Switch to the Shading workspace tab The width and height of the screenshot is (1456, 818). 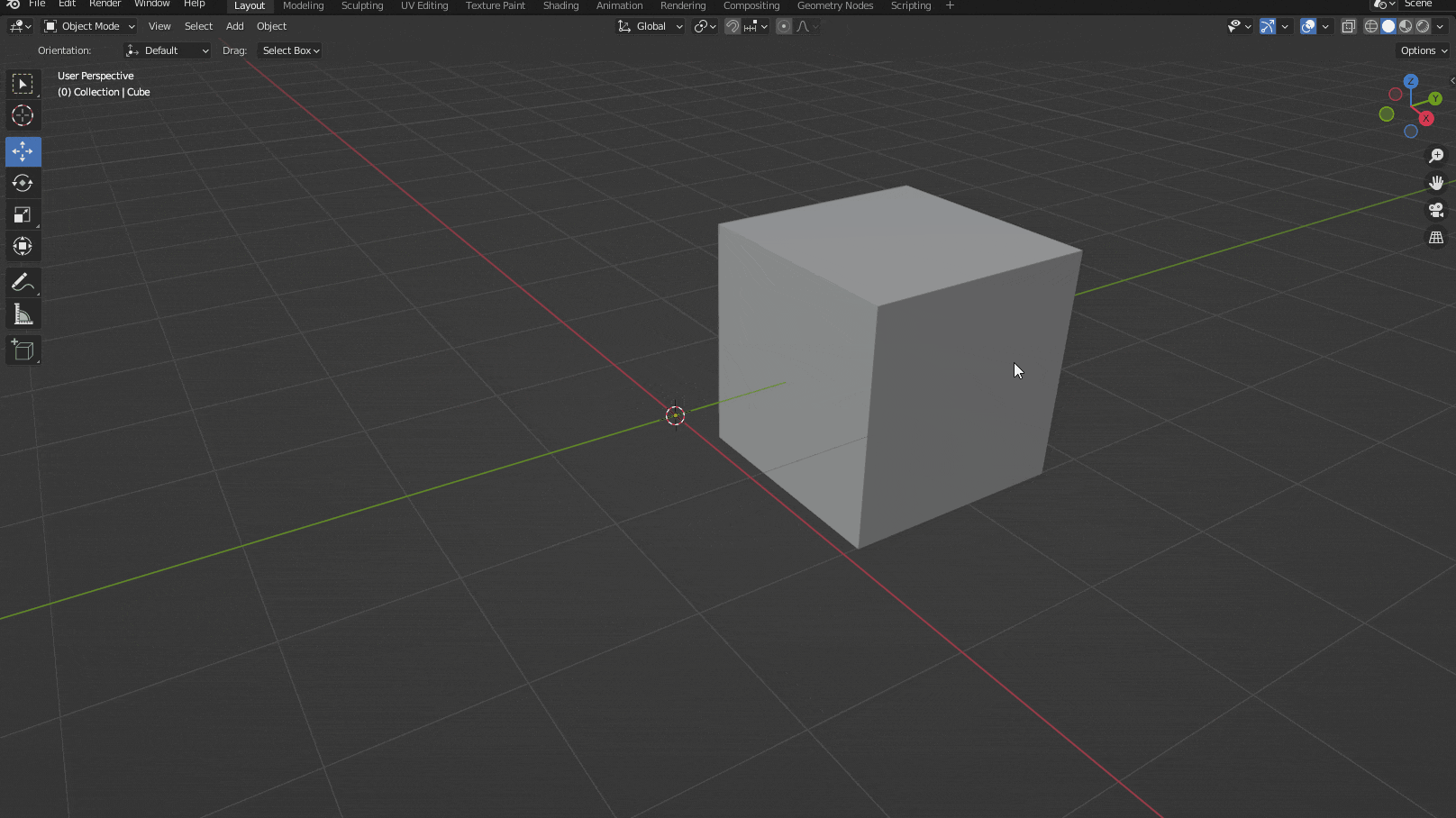coord(560,5)
